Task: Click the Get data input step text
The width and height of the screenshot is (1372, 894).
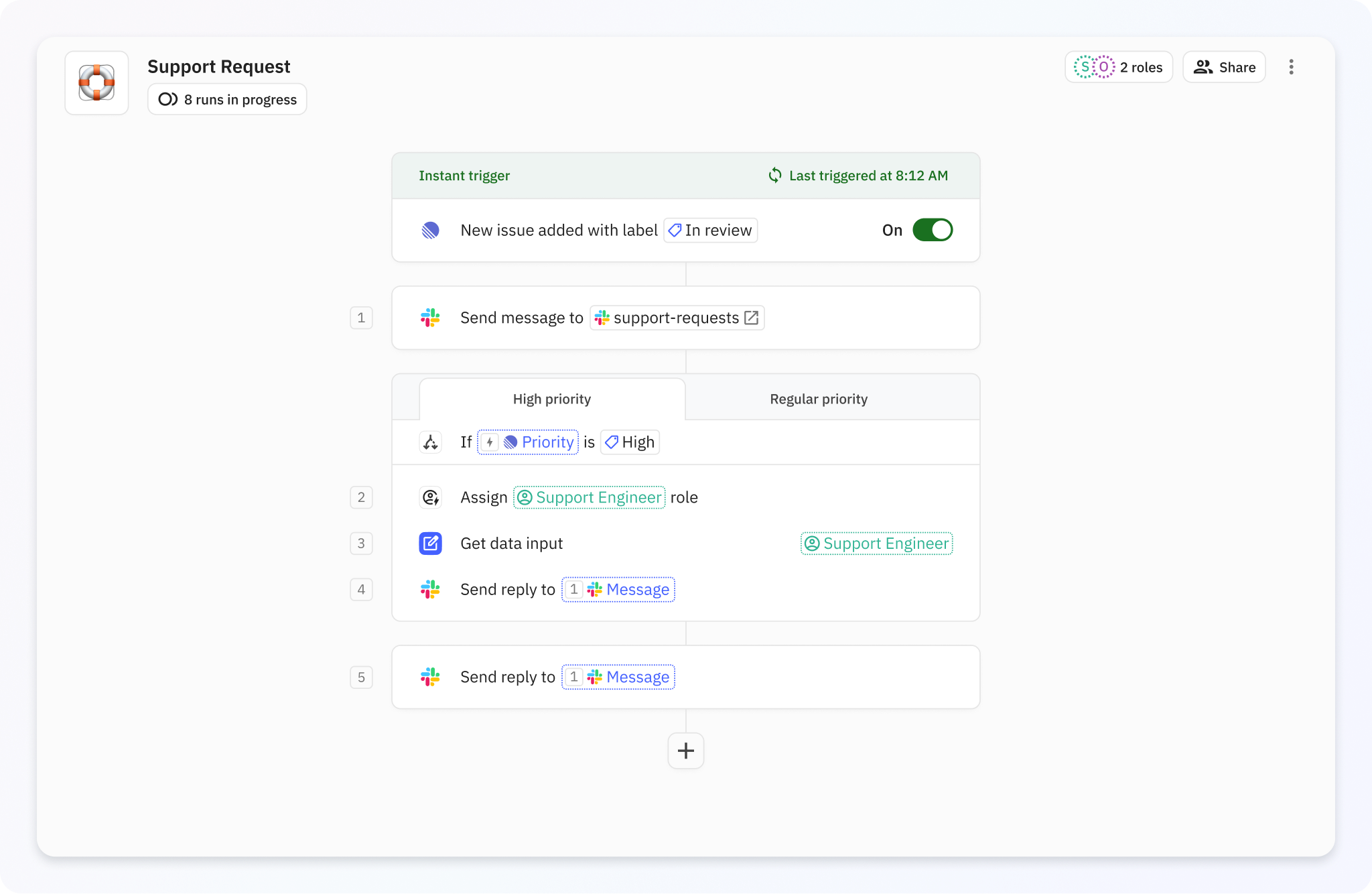Action: [511, 544]
